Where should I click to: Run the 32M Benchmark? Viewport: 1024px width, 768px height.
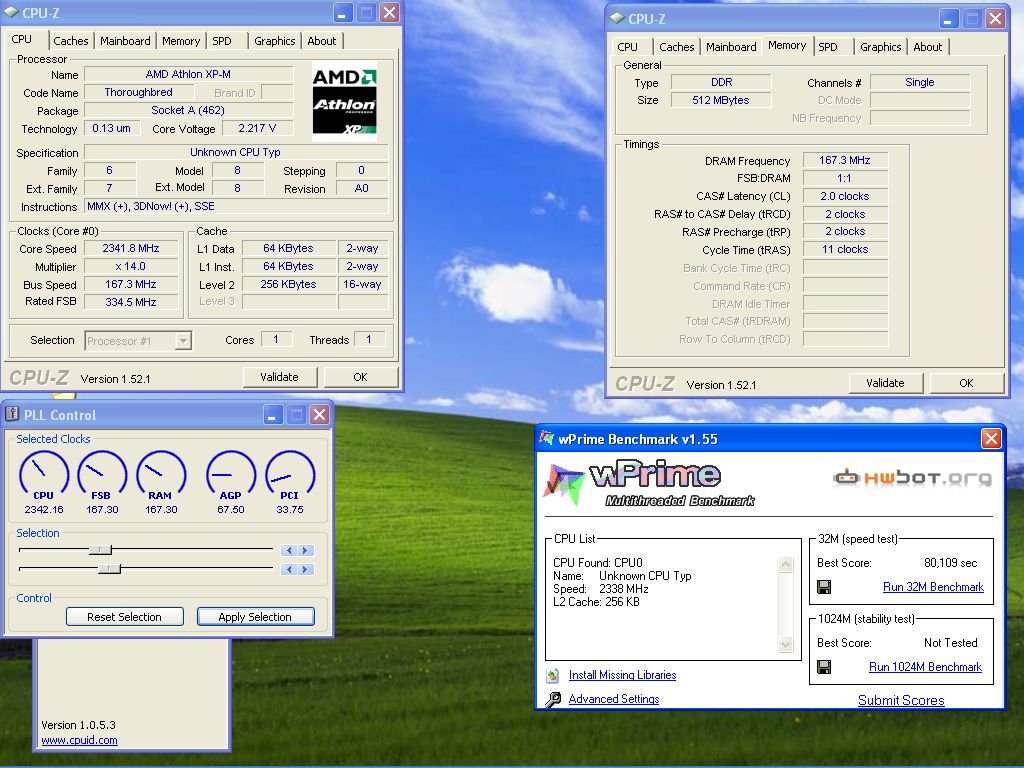tap(933, 587)
